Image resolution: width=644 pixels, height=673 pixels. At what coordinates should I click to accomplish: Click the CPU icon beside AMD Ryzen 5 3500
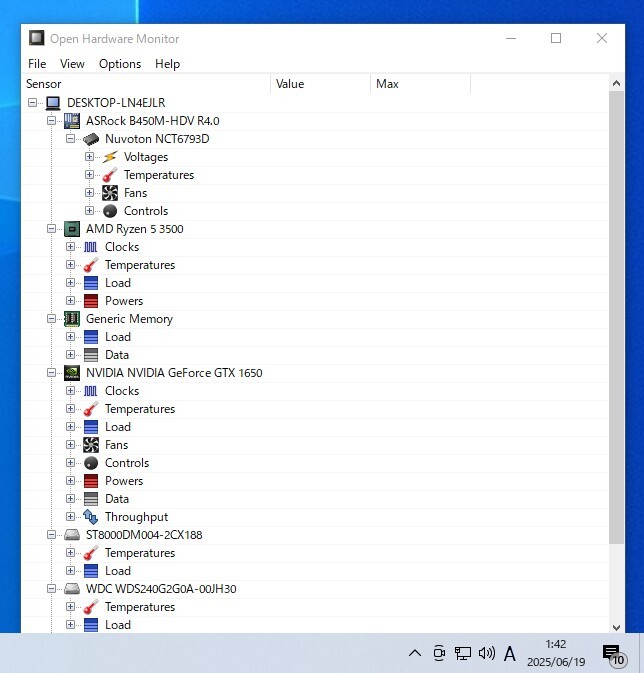(x=72, y=229)
